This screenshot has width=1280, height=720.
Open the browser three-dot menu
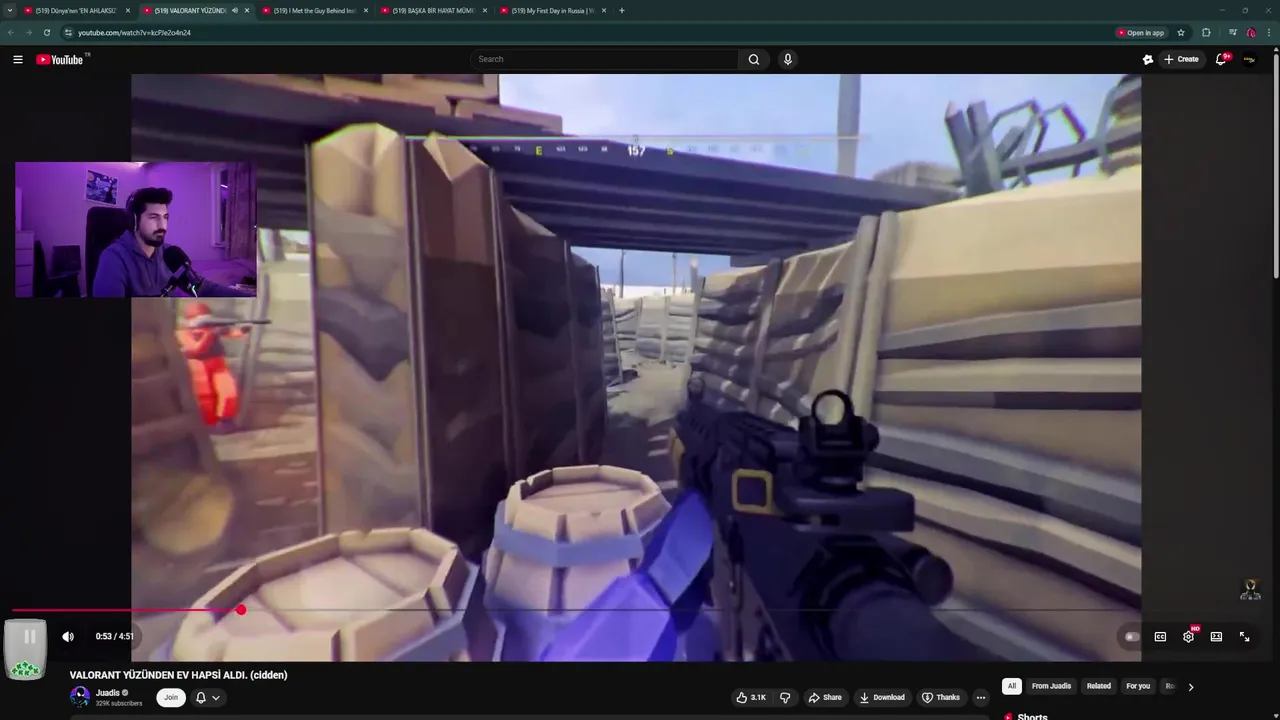pyautogui.click(x=1269, y=32)
